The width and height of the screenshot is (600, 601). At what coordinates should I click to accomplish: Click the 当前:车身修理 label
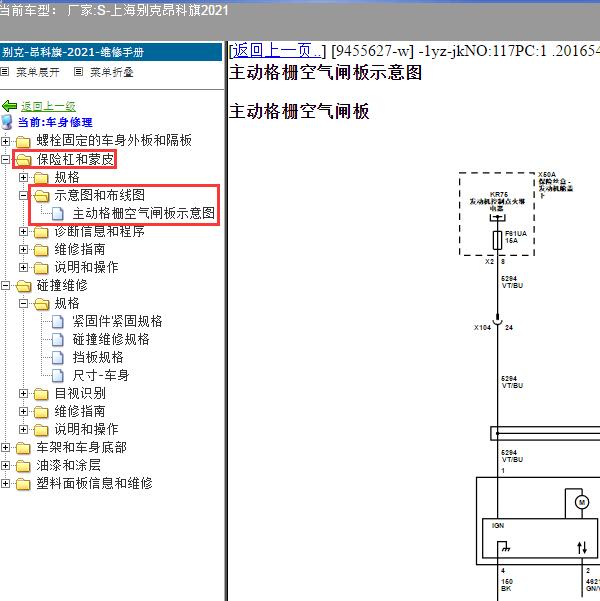55,122
